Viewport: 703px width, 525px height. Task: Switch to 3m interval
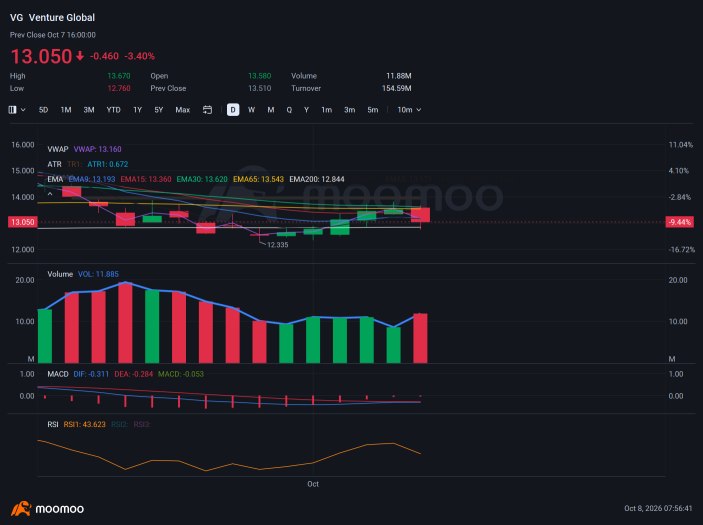coord(349,110)
